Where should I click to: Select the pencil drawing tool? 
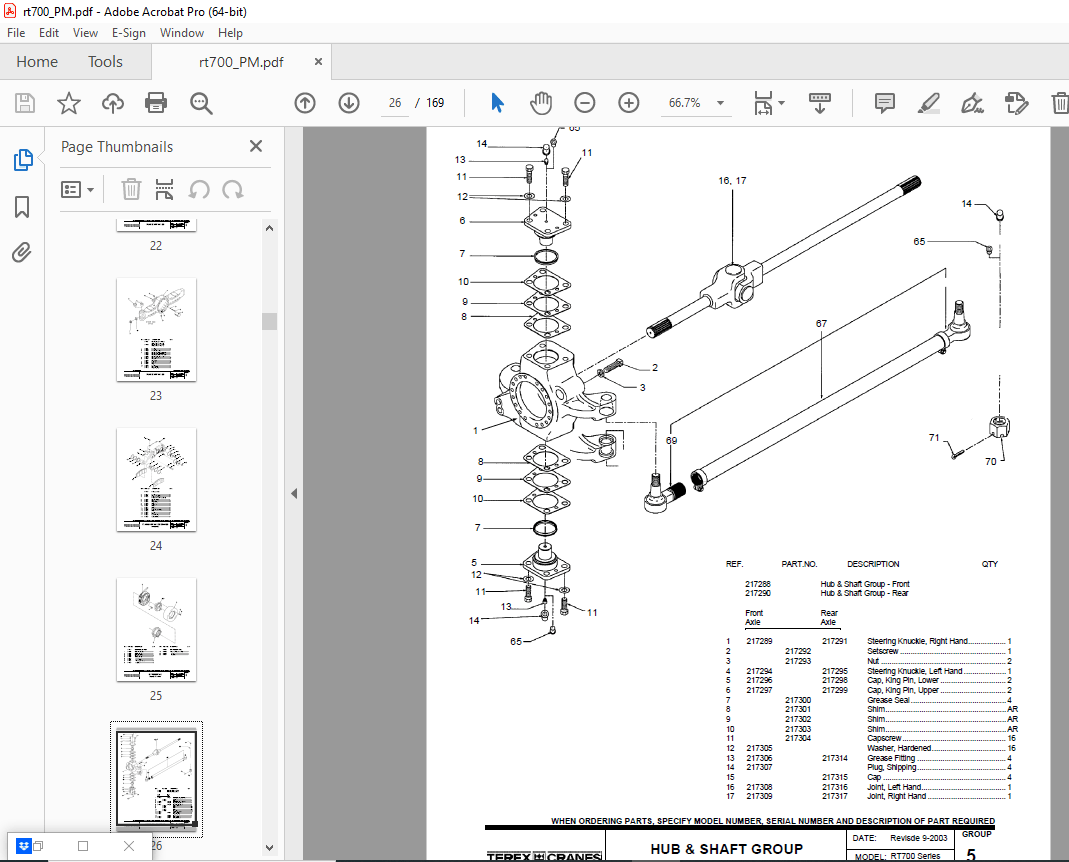[x=928, y=102]
